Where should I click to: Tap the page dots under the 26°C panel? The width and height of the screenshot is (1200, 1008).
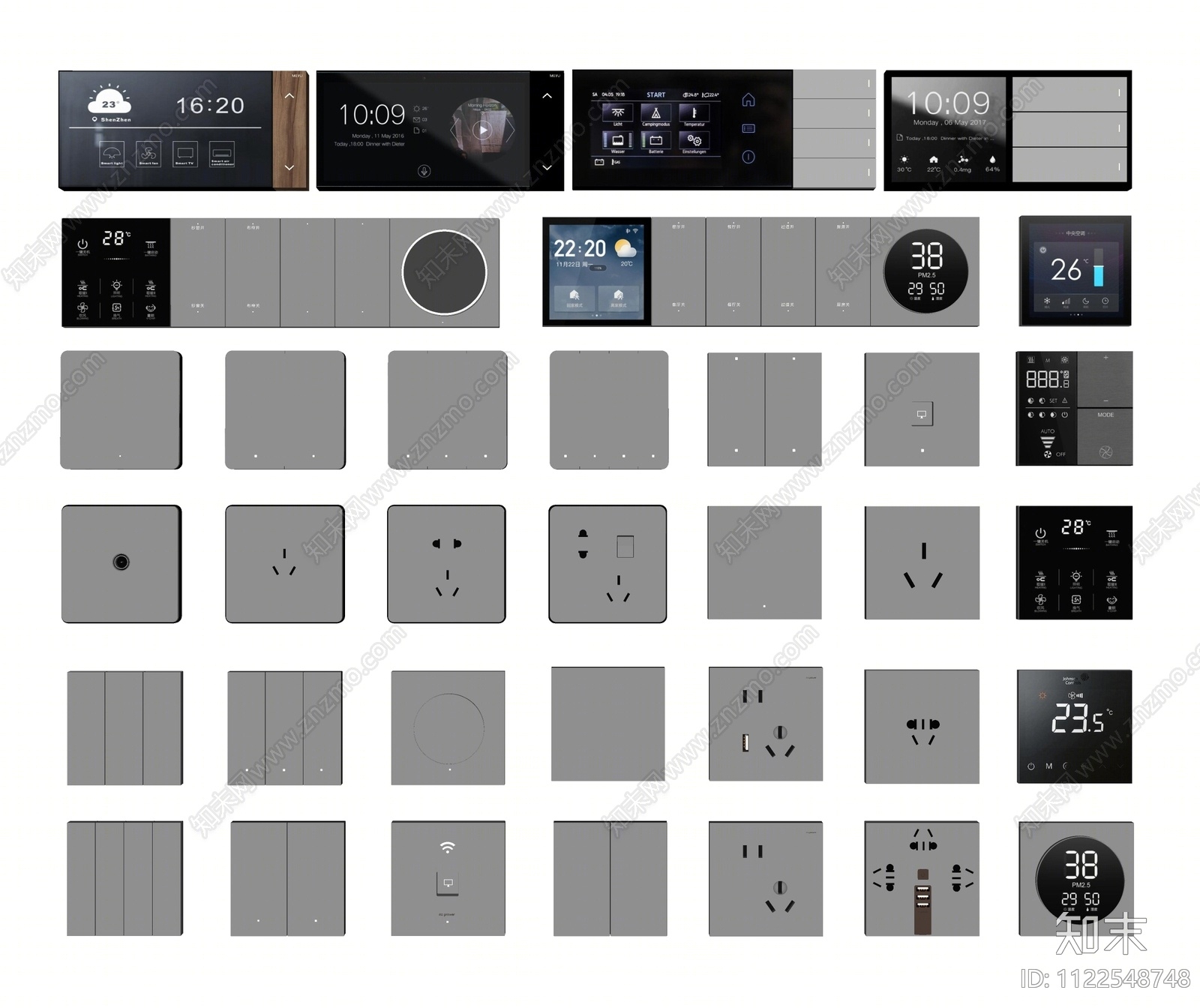pos(1075,314)
